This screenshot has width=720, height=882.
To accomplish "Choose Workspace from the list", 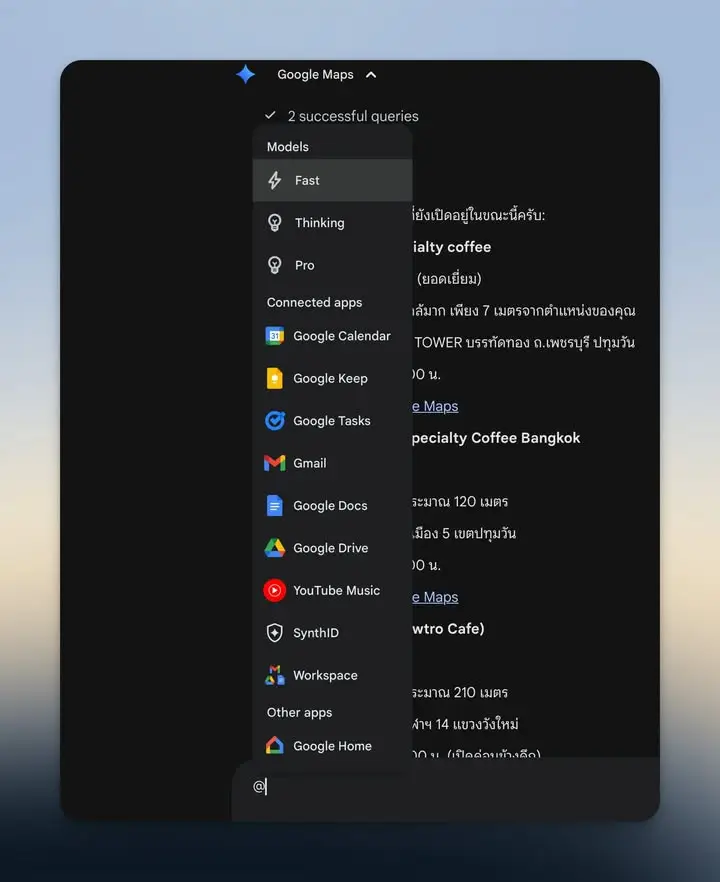I will pyautogui.click(x=332, y=675).
